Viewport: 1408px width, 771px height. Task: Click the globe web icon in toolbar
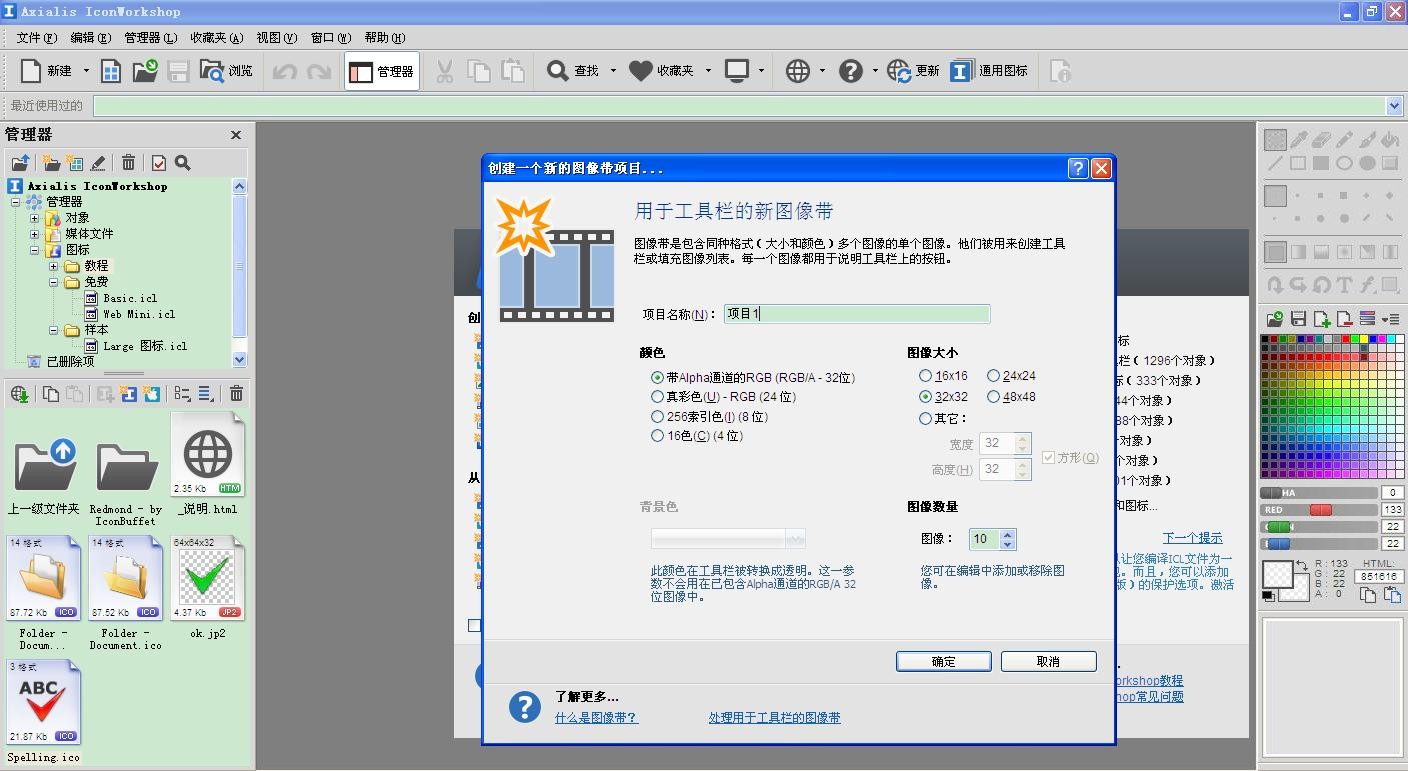coord(798,71)
